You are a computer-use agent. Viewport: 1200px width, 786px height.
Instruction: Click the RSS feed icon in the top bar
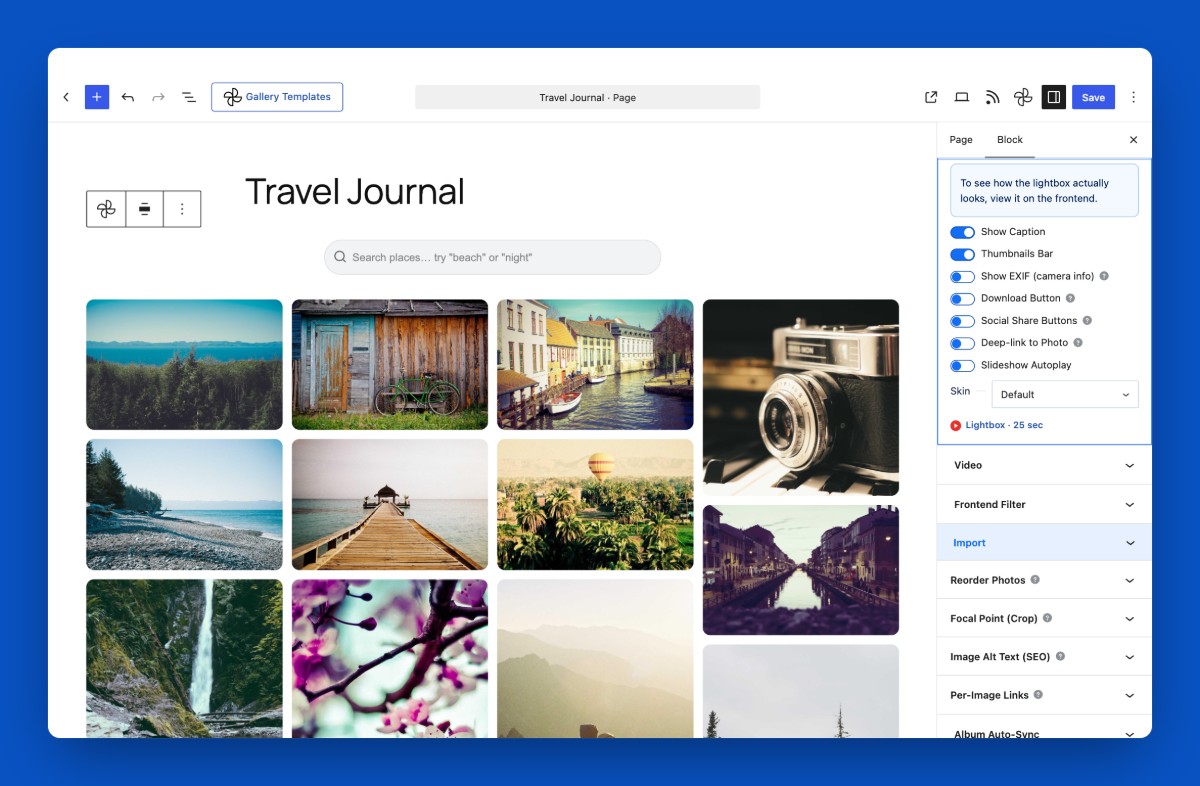992,97
